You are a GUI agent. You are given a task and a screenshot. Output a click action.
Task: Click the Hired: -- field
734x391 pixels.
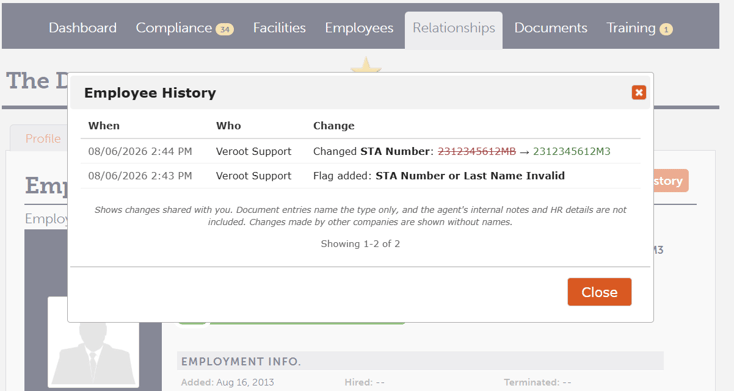click(x=364, y=382)
